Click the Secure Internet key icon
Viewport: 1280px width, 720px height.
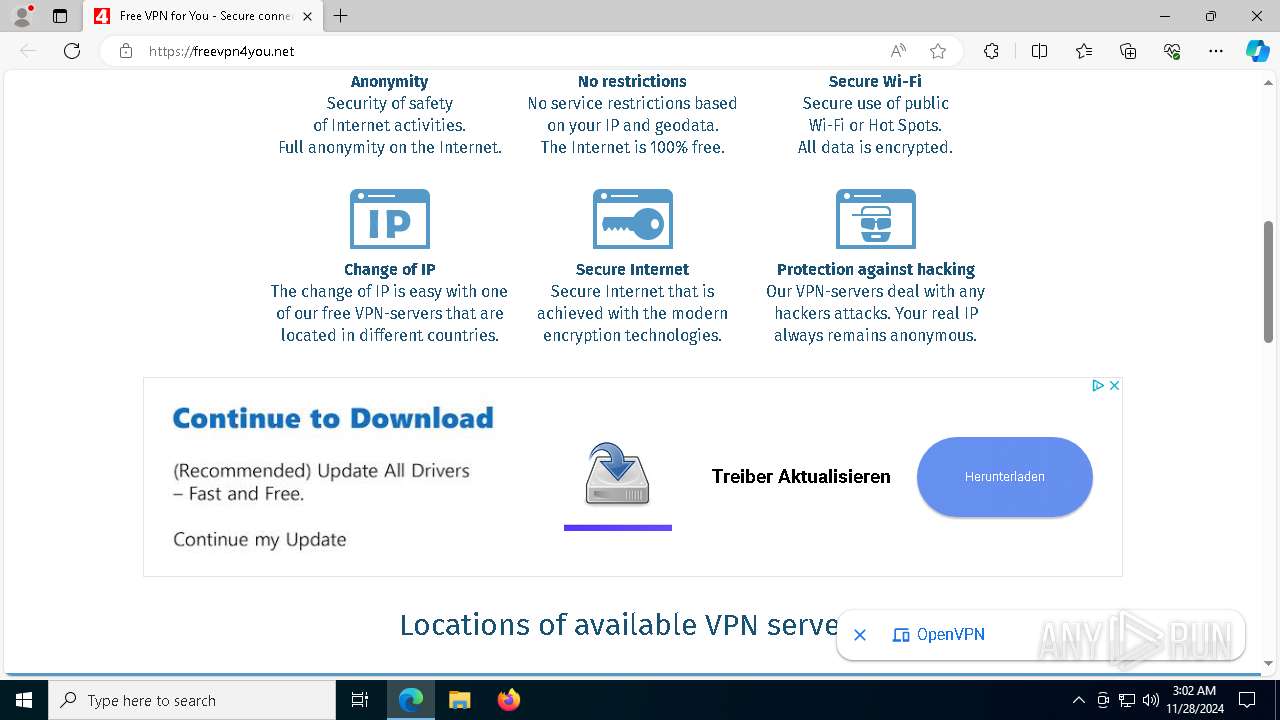633,219
